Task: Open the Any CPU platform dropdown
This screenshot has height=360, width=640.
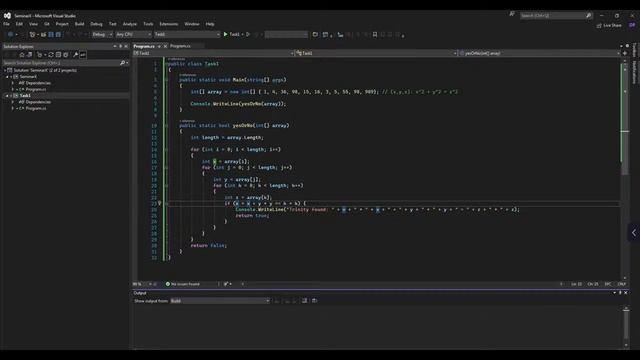Action: (133, 35)
